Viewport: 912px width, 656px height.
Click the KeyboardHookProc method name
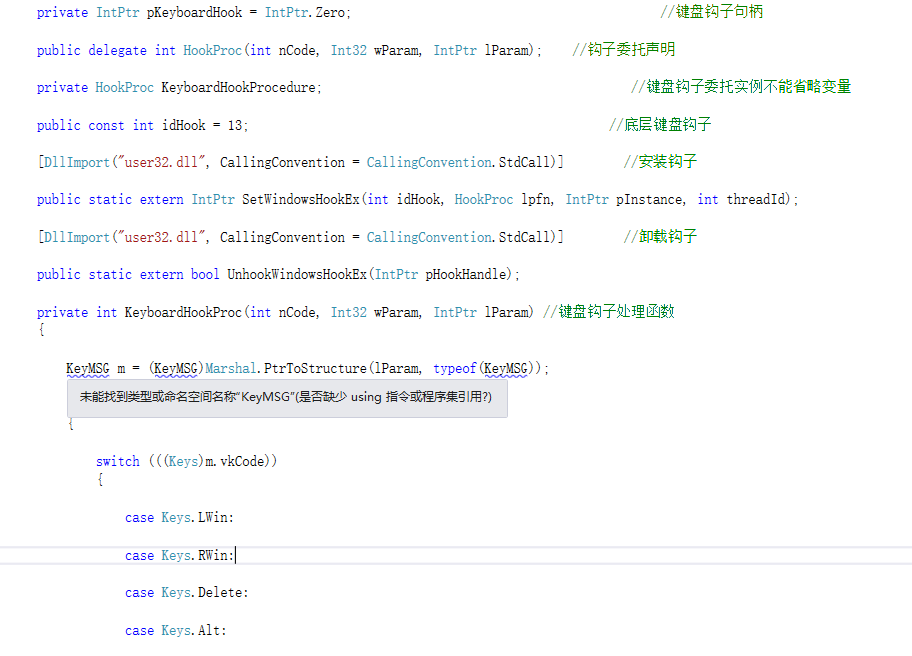click(183, 312)
